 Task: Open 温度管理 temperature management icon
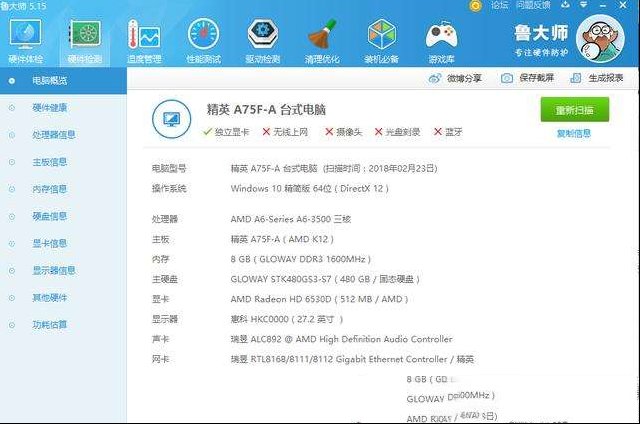[144, 42]
